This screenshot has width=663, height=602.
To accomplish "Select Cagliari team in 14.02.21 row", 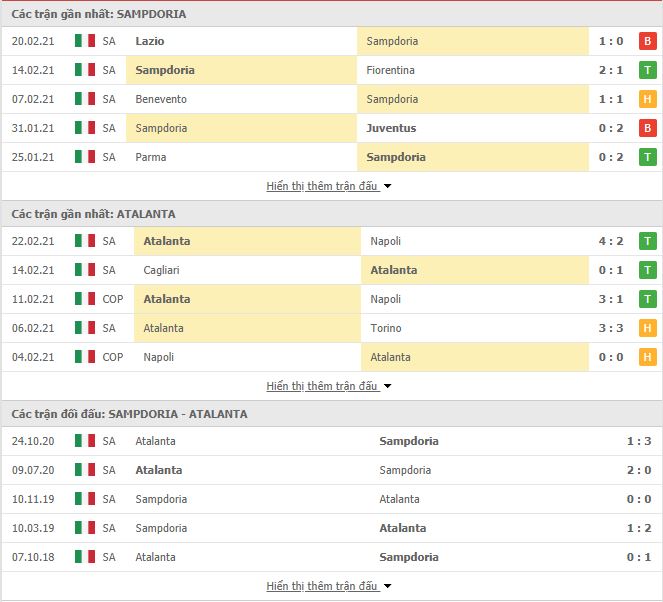I will [161, 270].
